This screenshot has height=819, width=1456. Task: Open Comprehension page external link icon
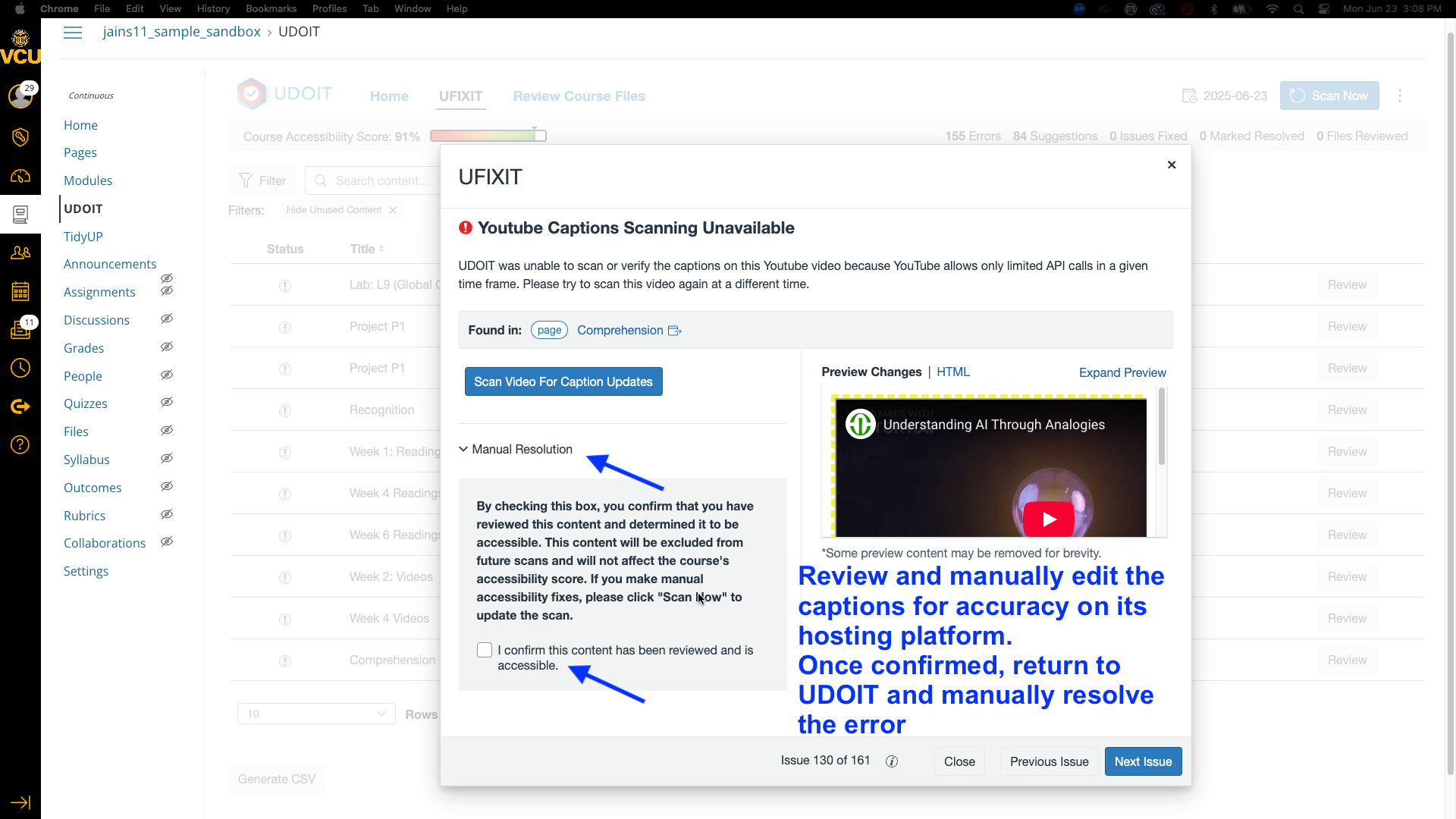pyautogui.click(x=675, y=331)
